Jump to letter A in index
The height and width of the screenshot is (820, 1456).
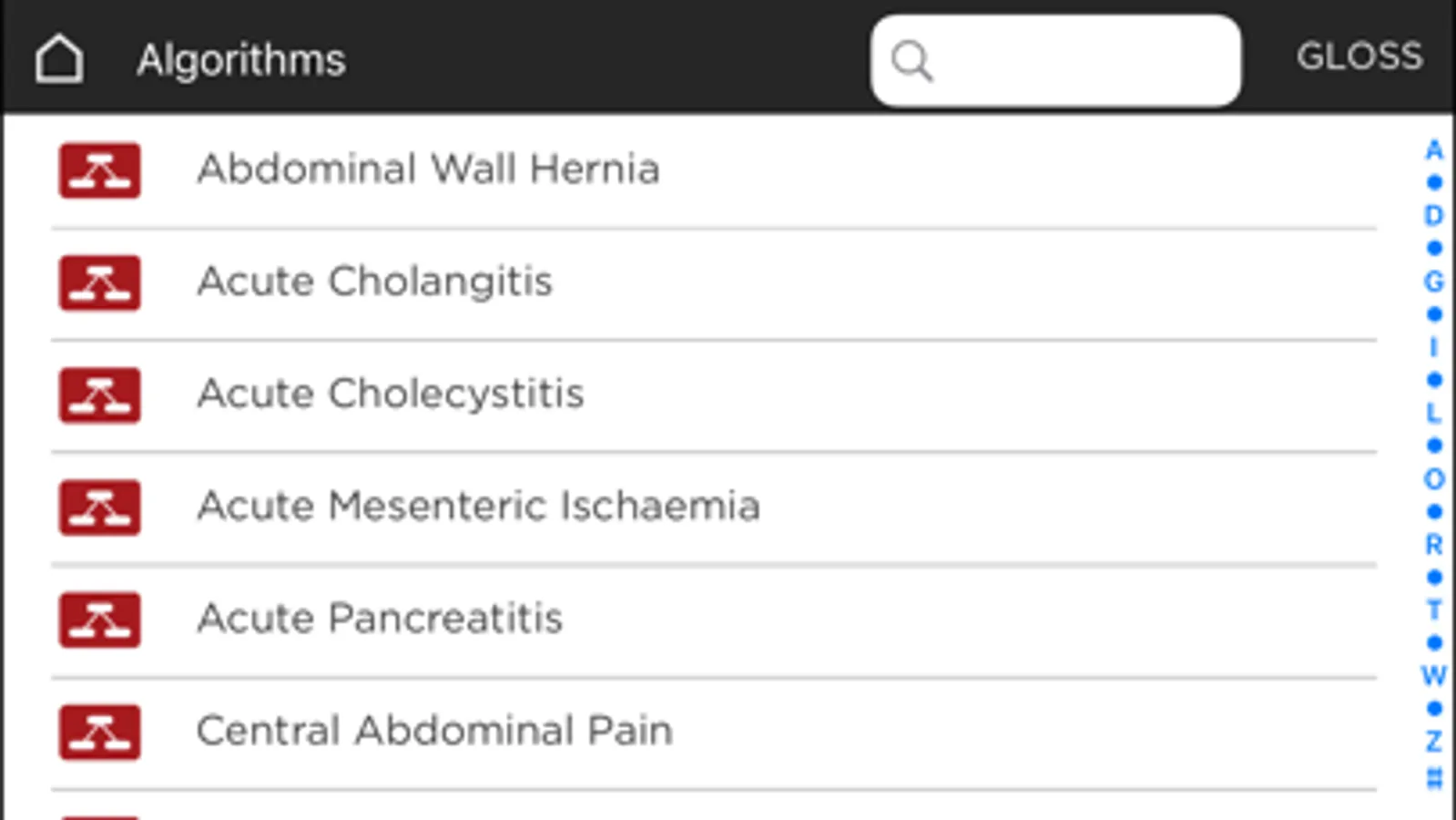tap(1434, 149)
